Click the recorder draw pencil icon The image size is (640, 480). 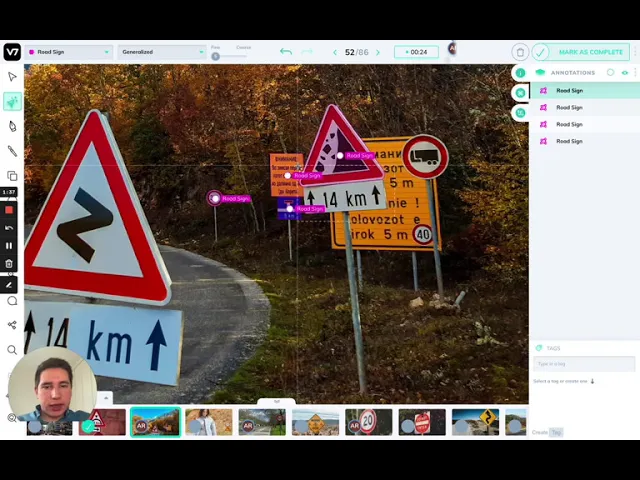(x=9, y=285)
